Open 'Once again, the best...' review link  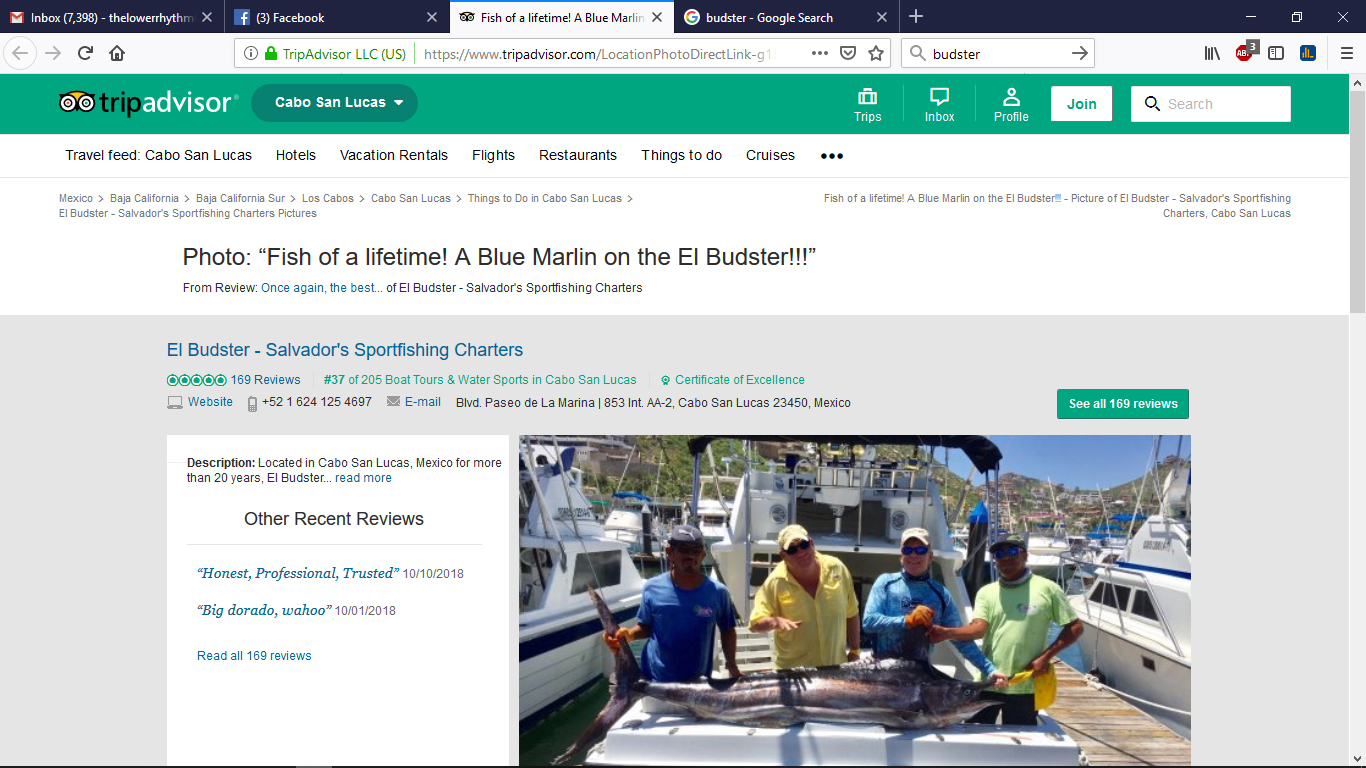point(322,288)
